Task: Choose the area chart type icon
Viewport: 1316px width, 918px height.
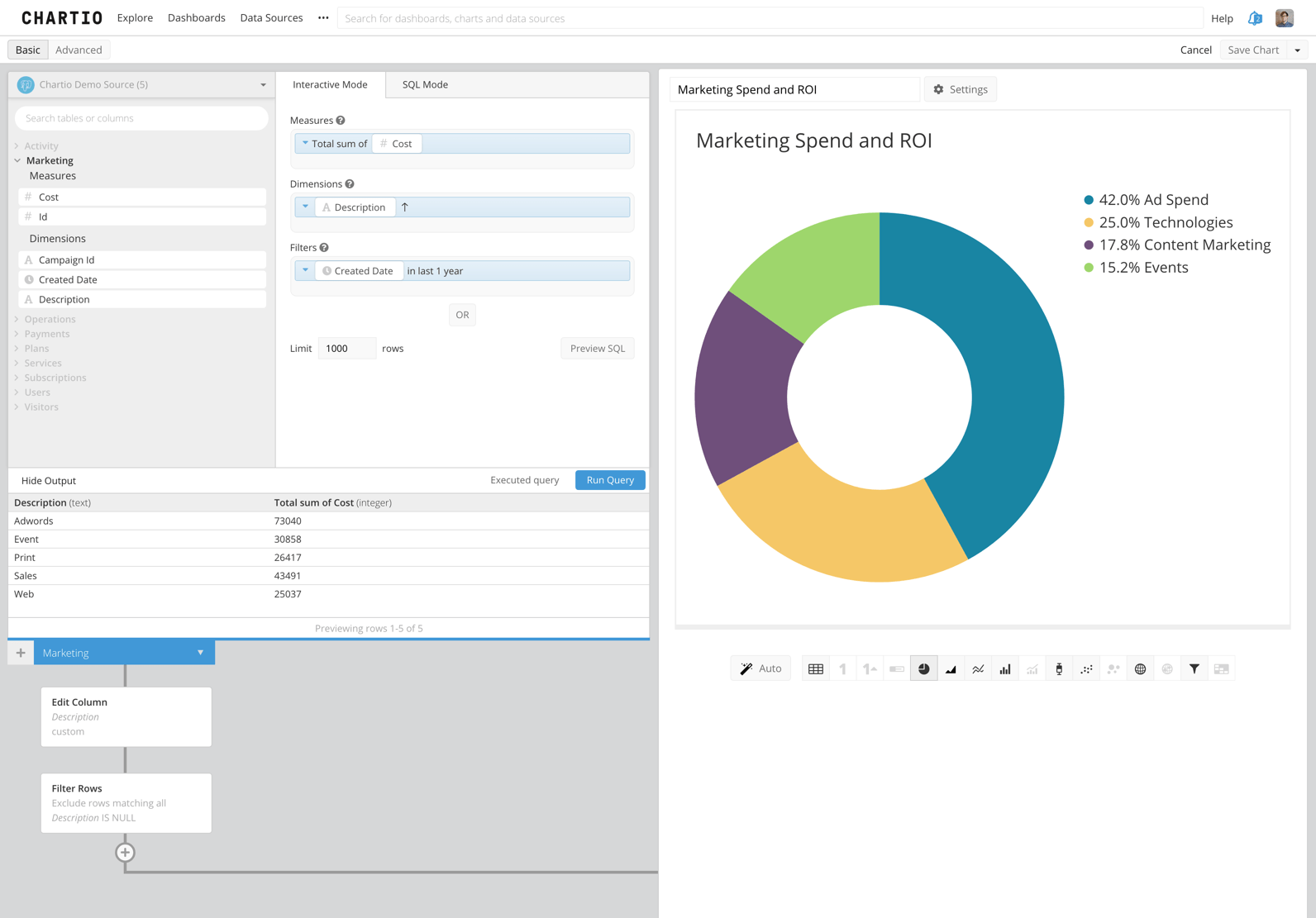Action: pos(951,668)
